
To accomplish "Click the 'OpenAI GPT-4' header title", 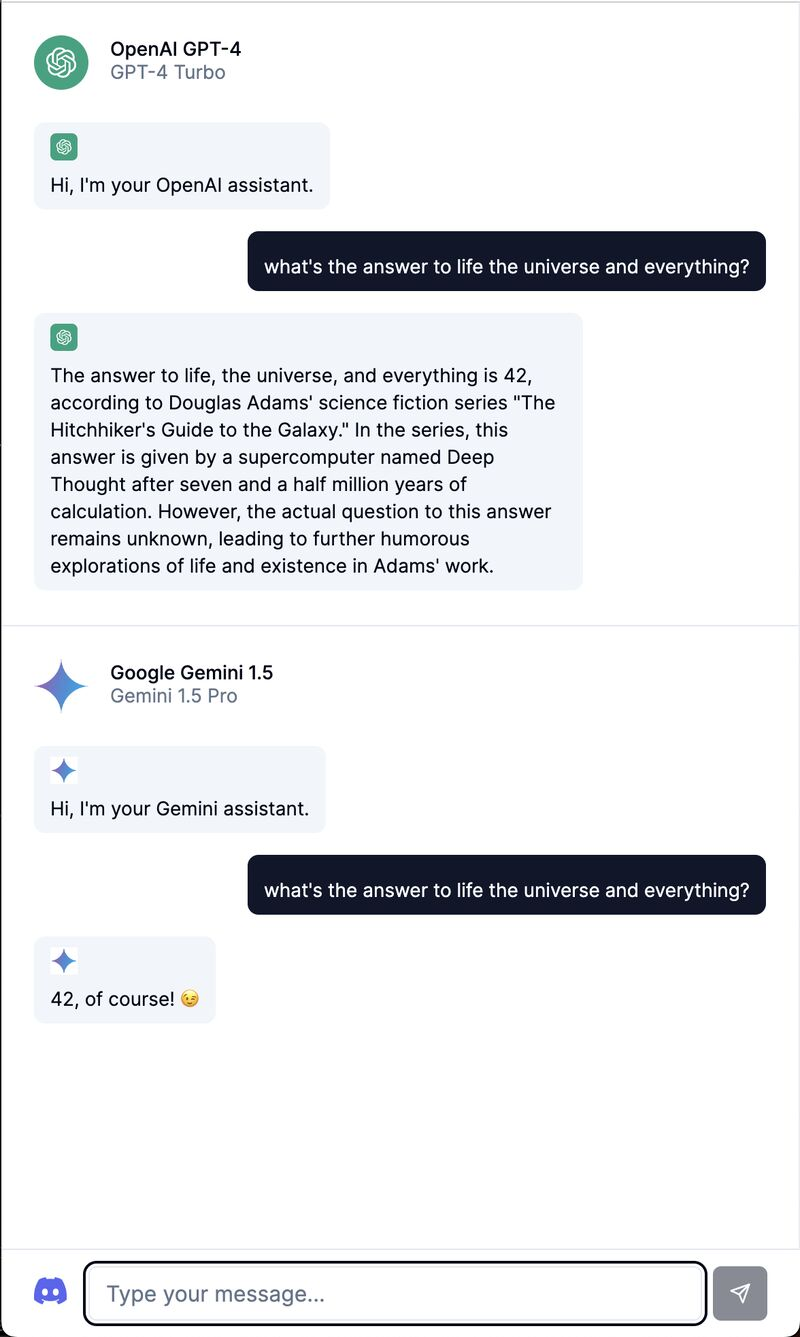I will 176,49.
